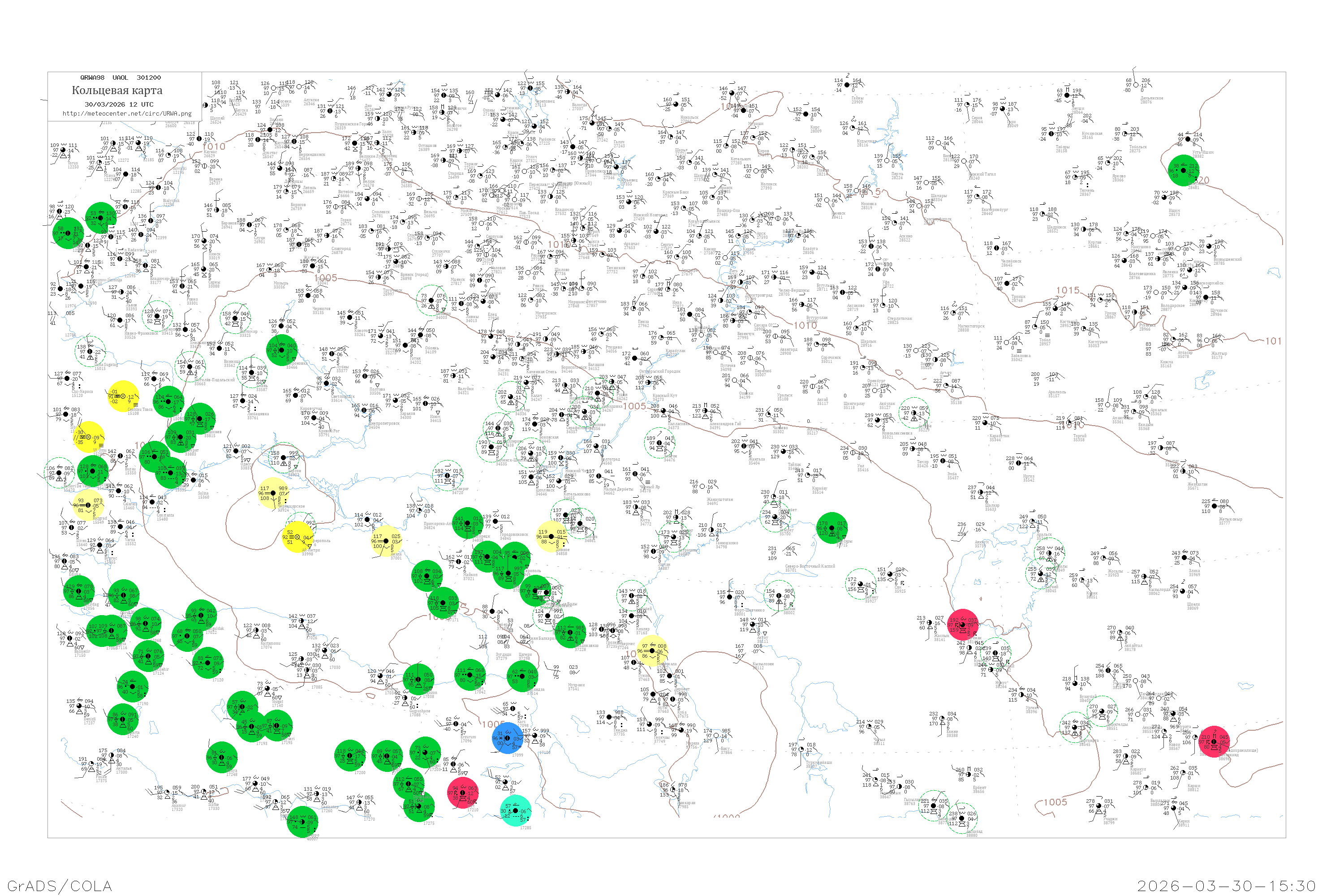
Task: Click green station circle near the 1020 isobar
Action: coord(1184,170)
